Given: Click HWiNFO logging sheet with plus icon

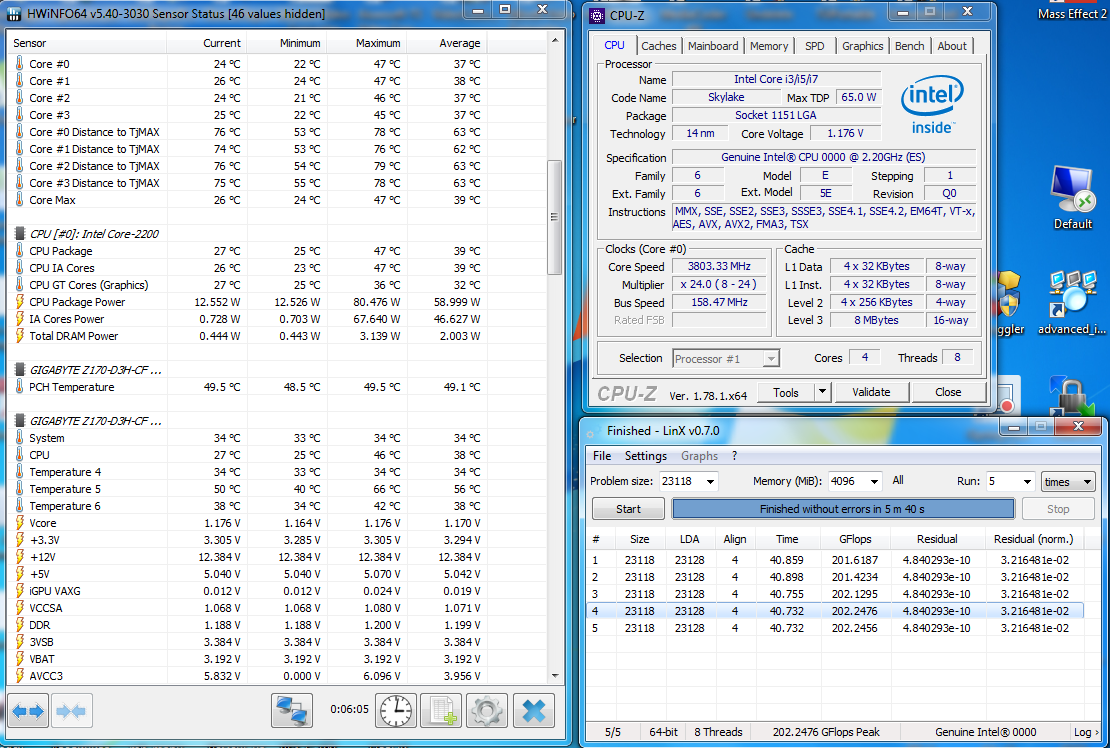Looking at the screenshot, I should 441,710.
